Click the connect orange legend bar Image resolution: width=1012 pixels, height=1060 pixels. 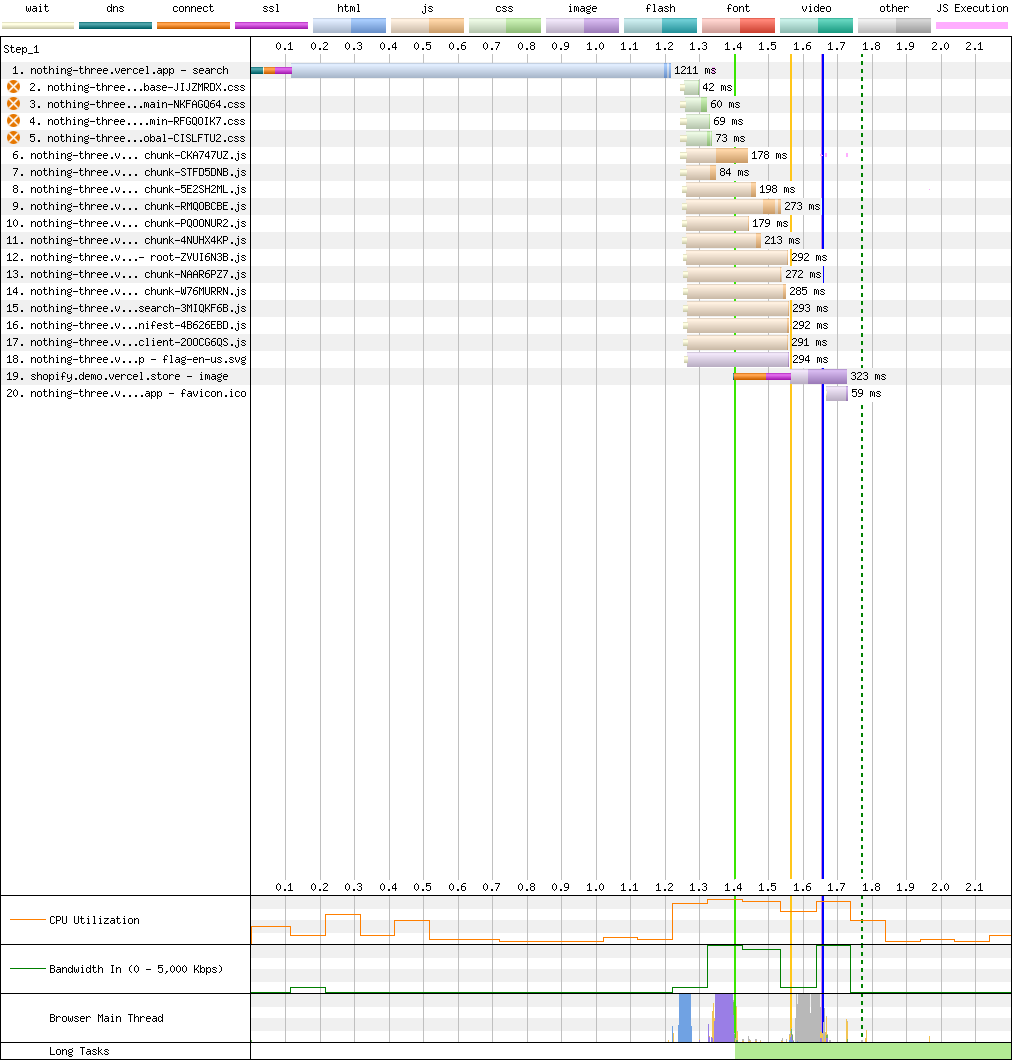(193, 26)
